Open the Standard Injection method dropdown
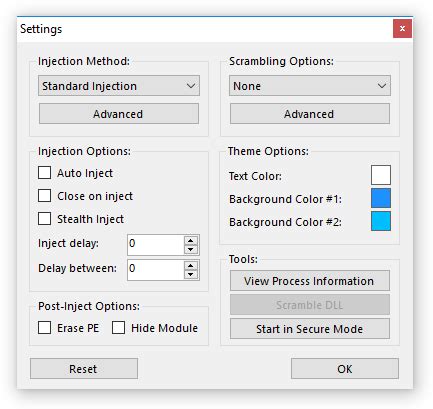433x409 pixels. coord(119,86)
